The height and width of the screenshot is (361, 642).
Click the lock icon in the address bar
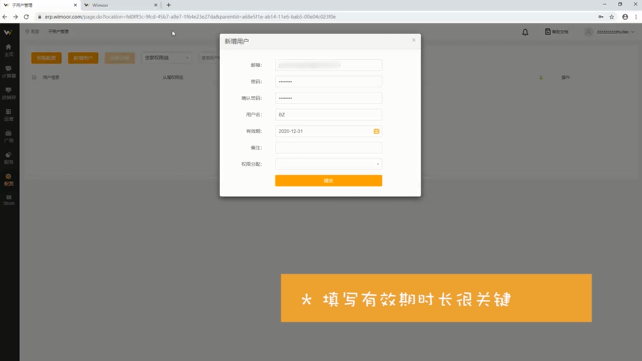tap(40, 17)
